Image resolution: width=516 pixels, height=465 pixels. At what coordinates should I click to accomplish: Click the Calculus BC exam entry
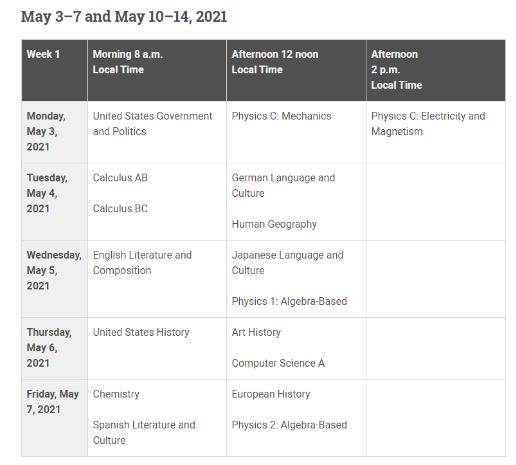(120, 208)
